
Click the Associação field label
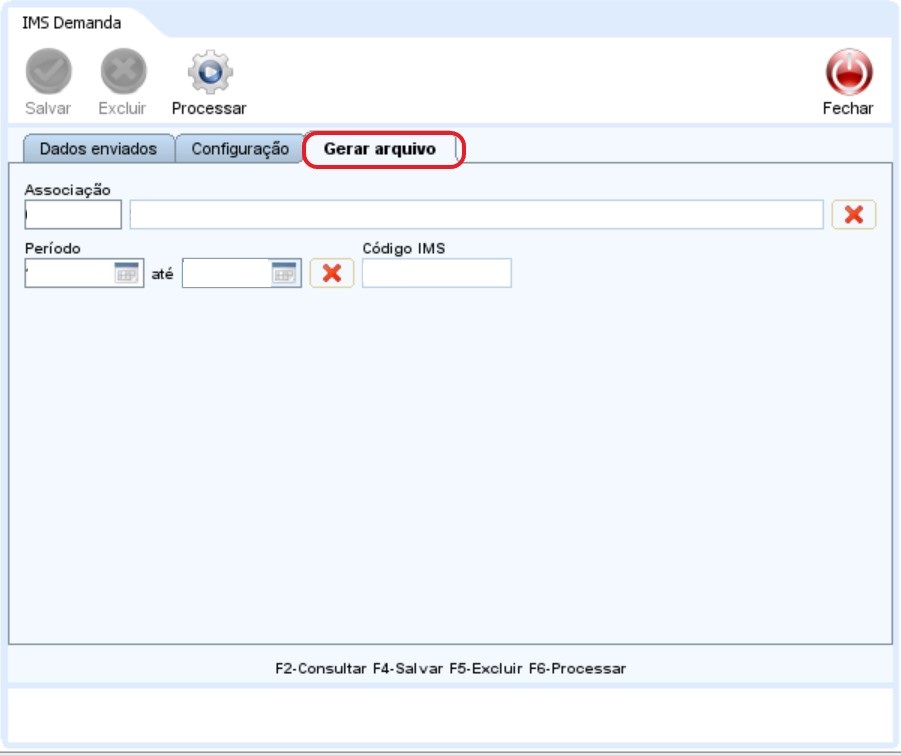coord(67,190)
